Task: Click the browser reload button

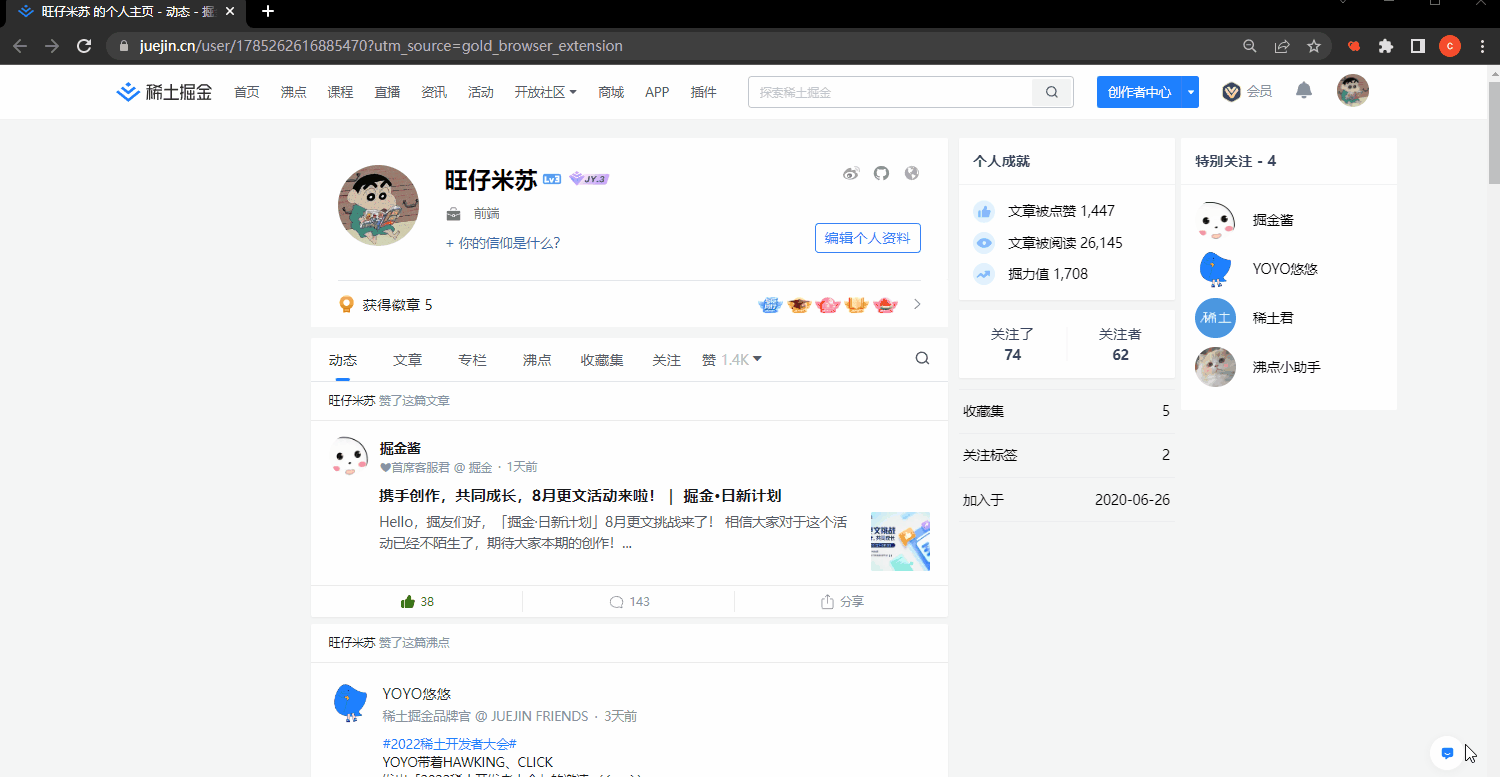Action: 84,46
